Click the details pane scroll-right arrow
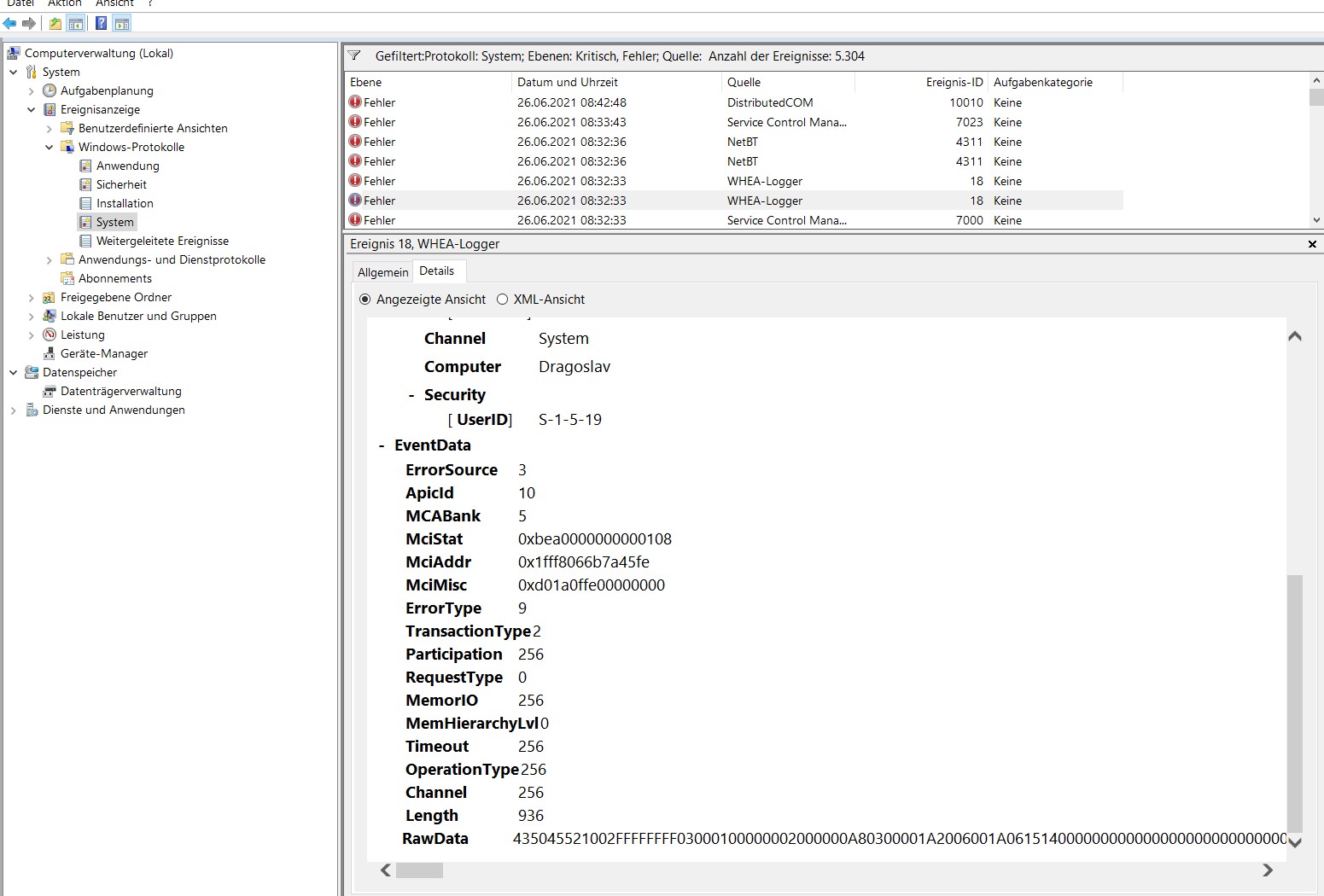Screen dimensions: 1324x896 tap(1268, 870)
